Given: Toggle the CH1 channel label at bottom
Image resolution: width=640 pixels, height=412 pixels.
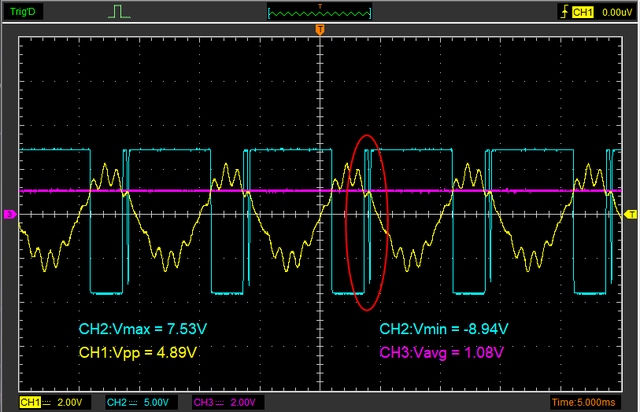Looking at the screenshot, I should click(x=30, y=402).
